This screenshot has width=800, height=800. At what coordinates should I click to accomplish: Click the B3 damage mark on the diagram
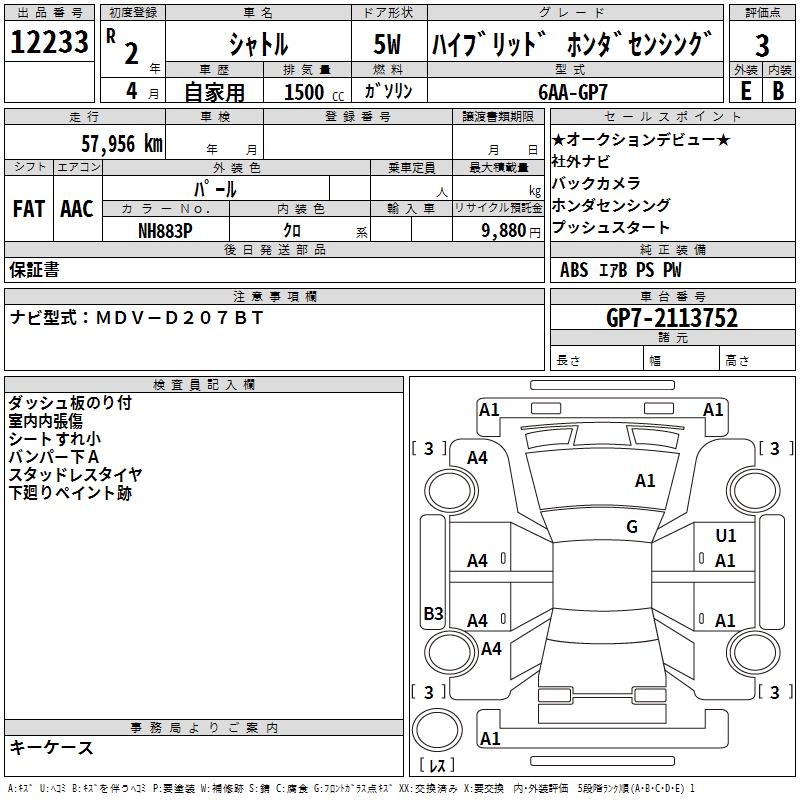[433, 614]
